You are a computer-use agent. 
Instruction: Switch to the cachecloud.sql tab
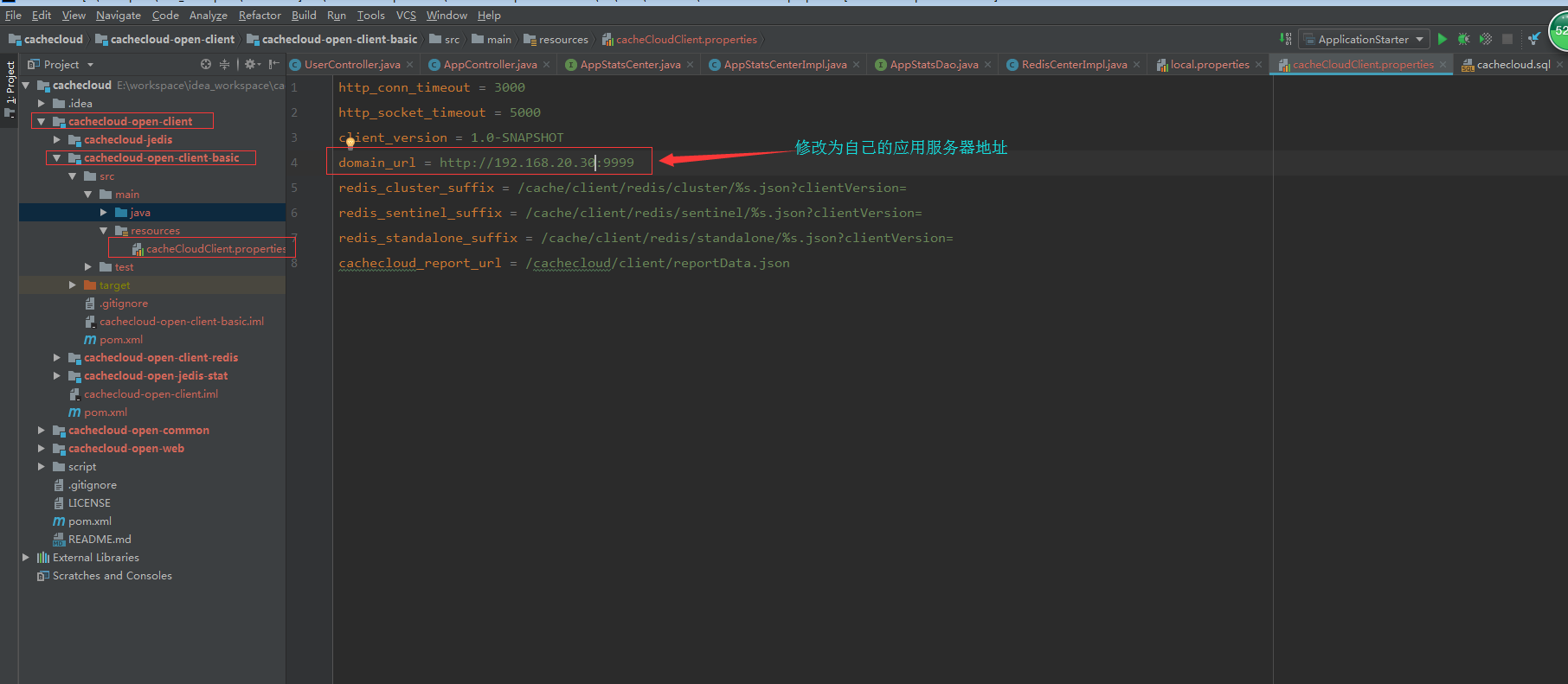click(1513, 65)
